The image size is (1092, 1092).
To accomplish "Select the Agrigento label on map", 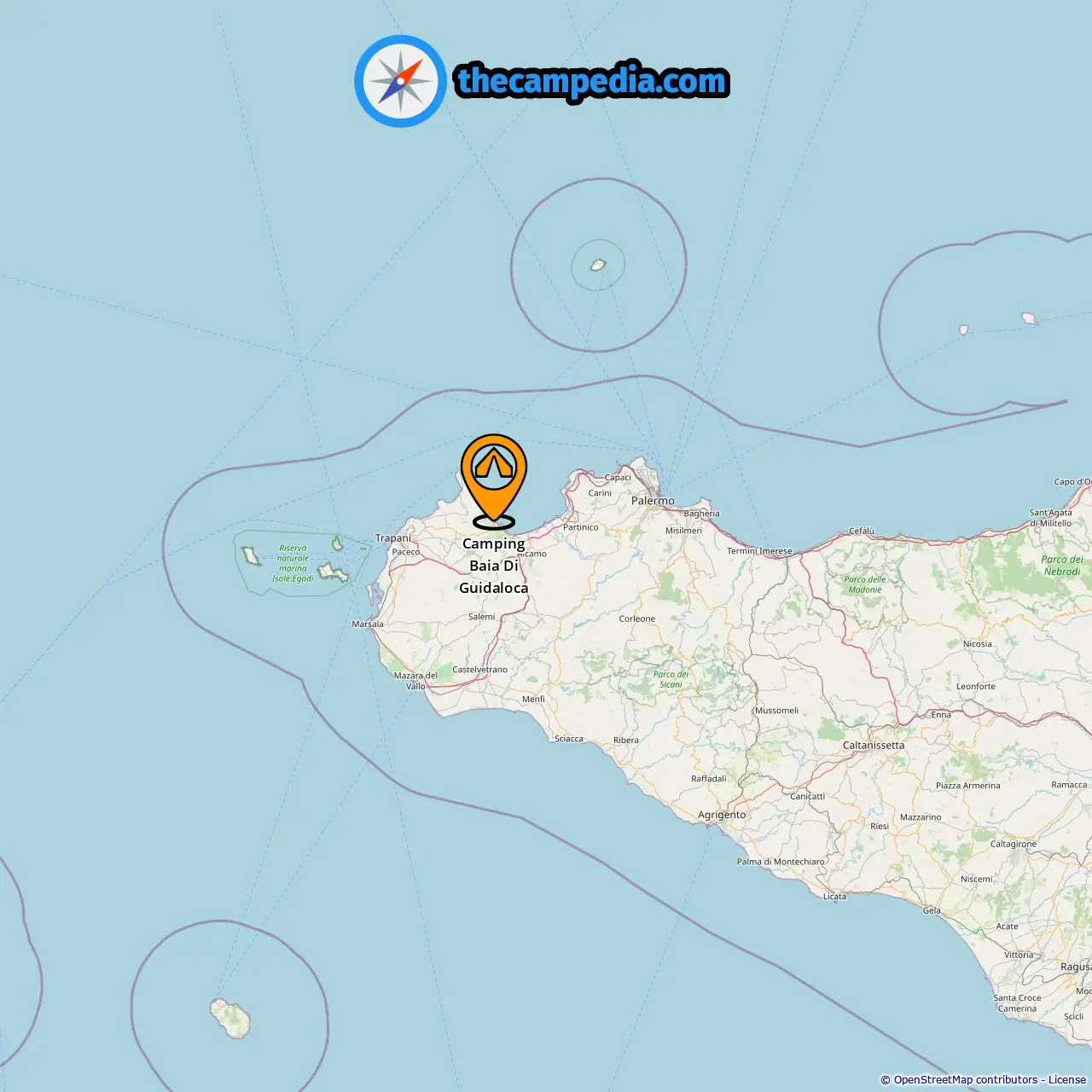I will pos(722,815).
